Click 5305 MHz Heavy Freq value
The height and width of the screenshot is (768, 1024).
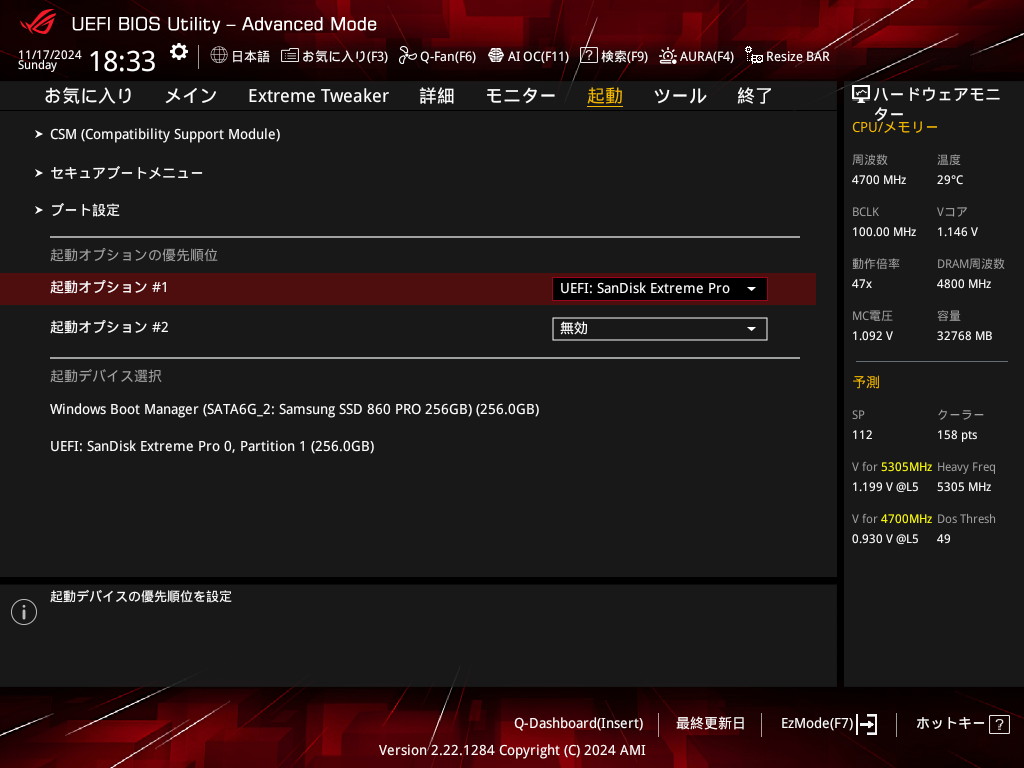point(964,487)
